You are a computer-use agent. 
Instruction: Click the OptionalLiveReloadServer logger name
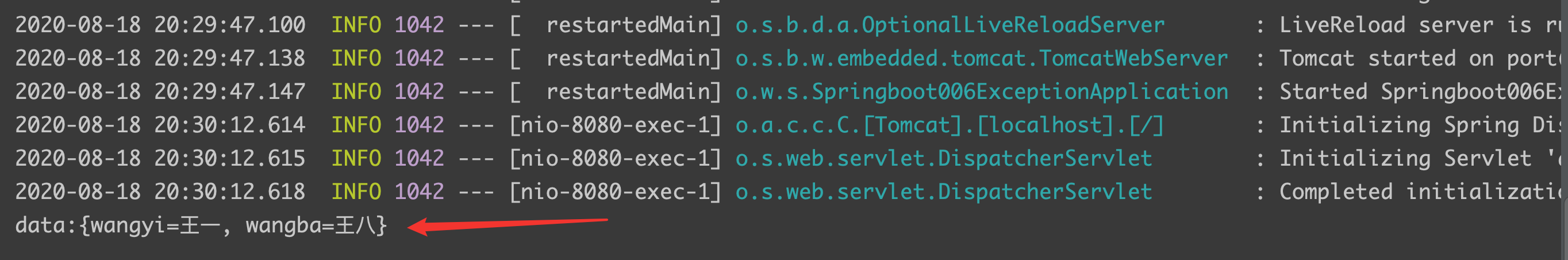(x=950, y=25)
